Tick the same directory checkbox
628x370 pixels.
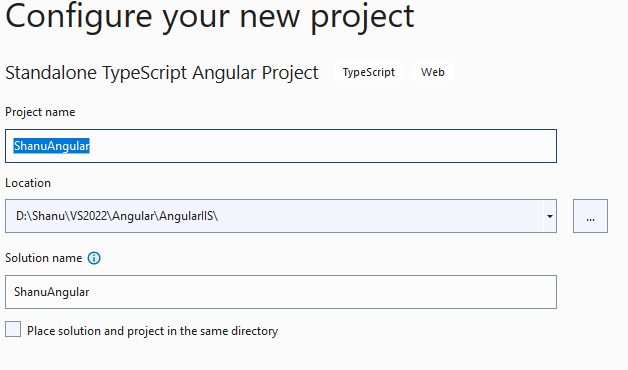(13, 329)
